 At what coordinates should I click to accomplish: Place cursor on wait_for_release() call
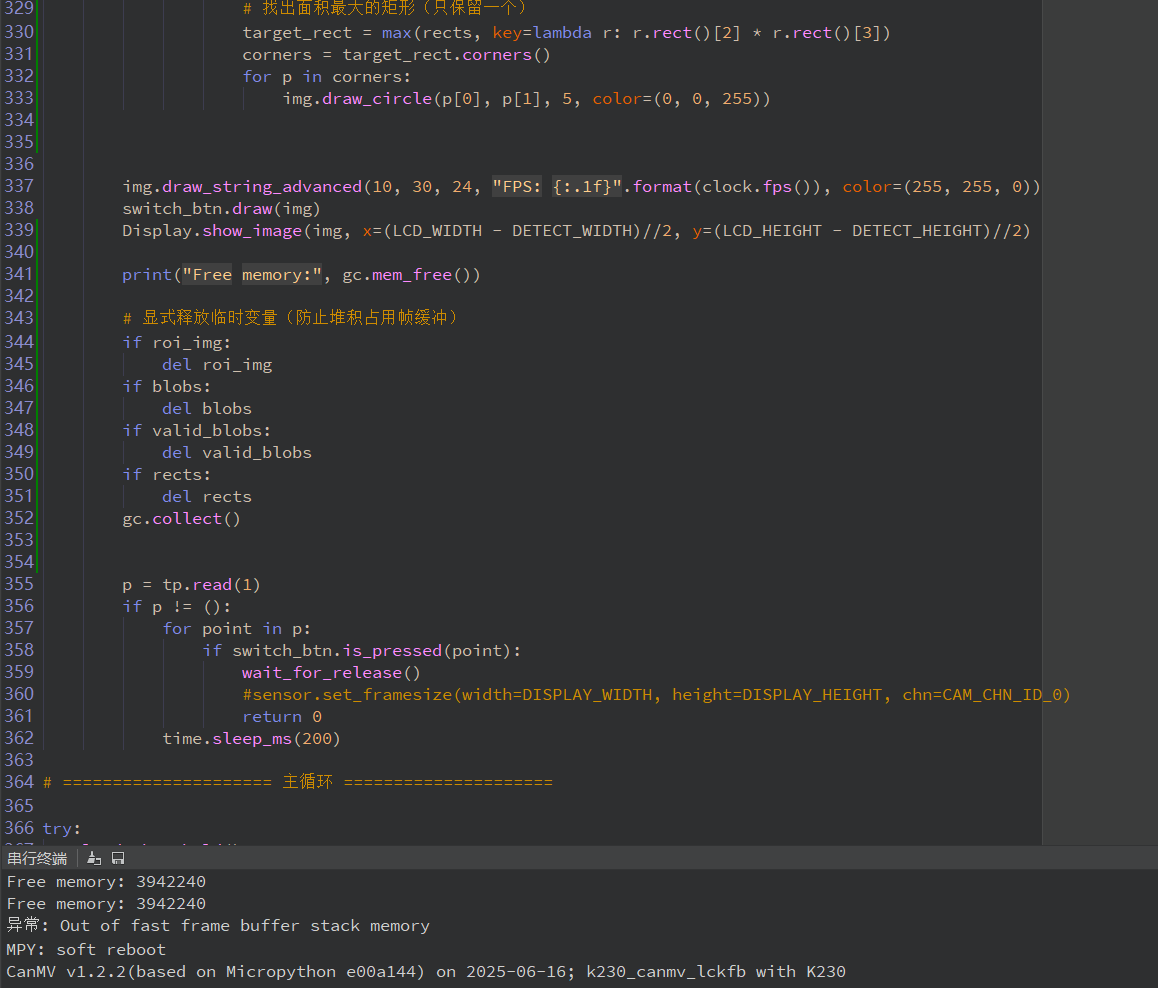click(331, 672)
